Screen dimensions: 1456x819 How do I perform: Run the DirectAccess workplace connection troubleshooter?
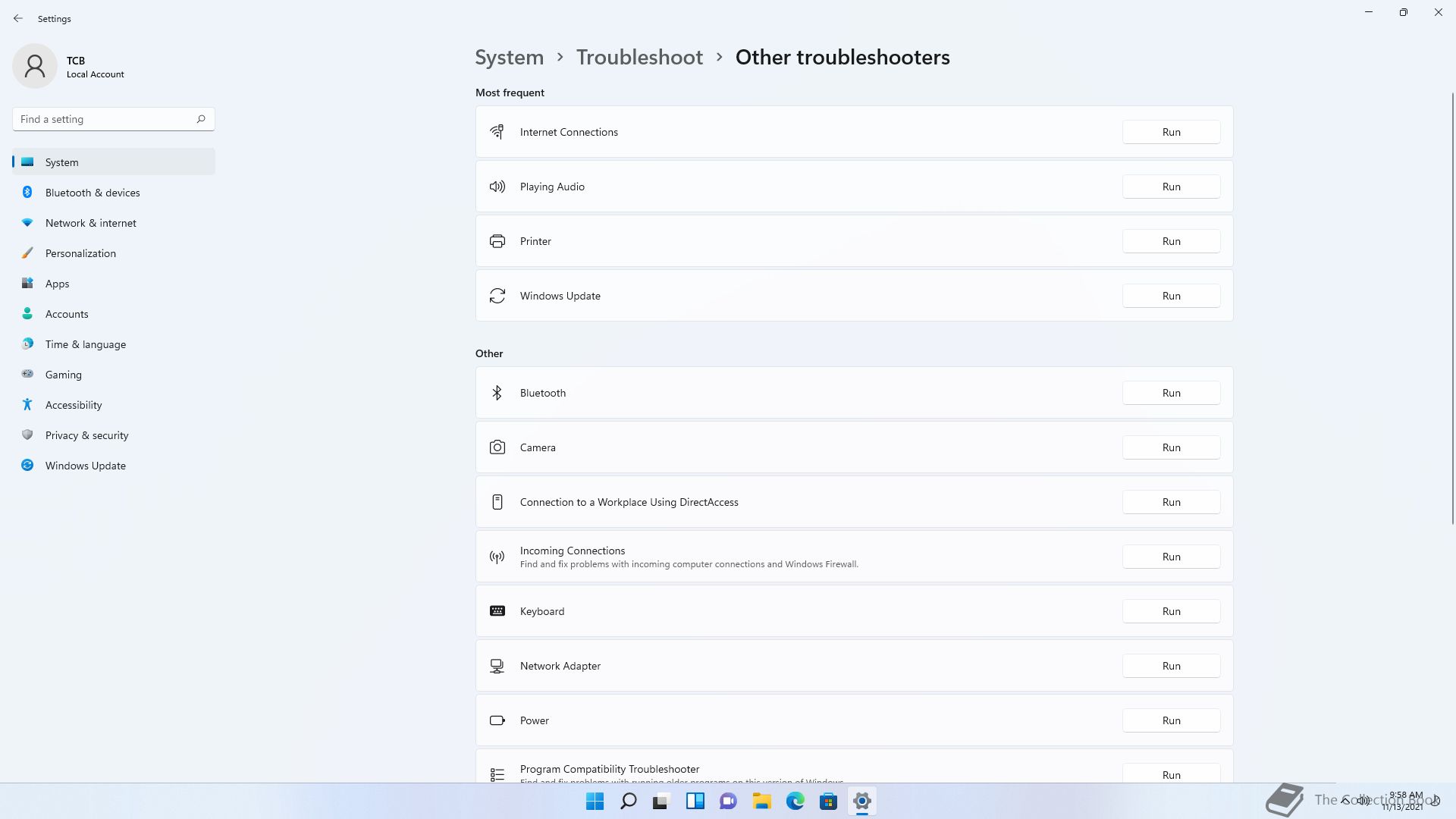coord(1171,502)
